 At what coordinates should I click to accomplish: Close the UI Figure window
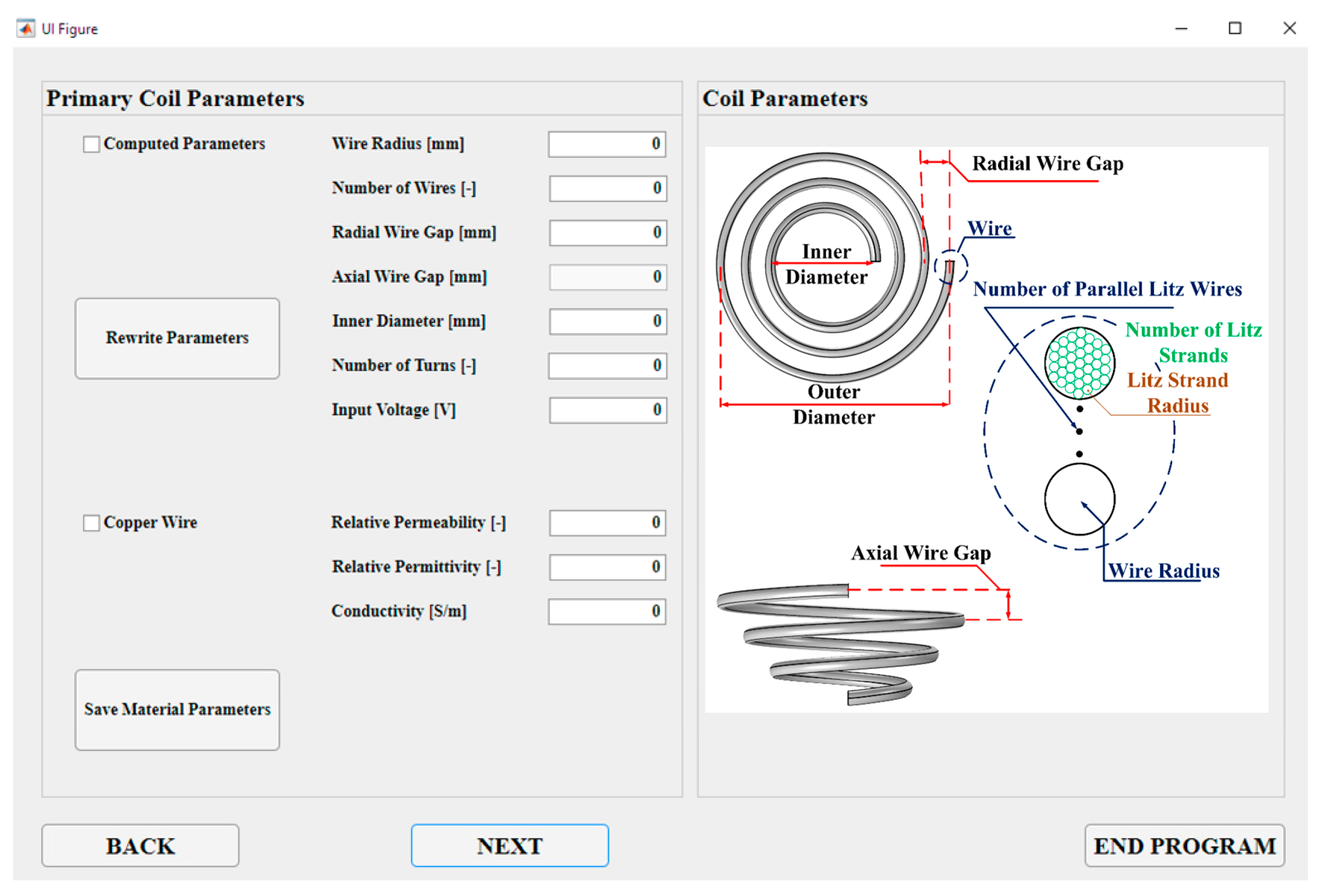[x=1290, y=28]
